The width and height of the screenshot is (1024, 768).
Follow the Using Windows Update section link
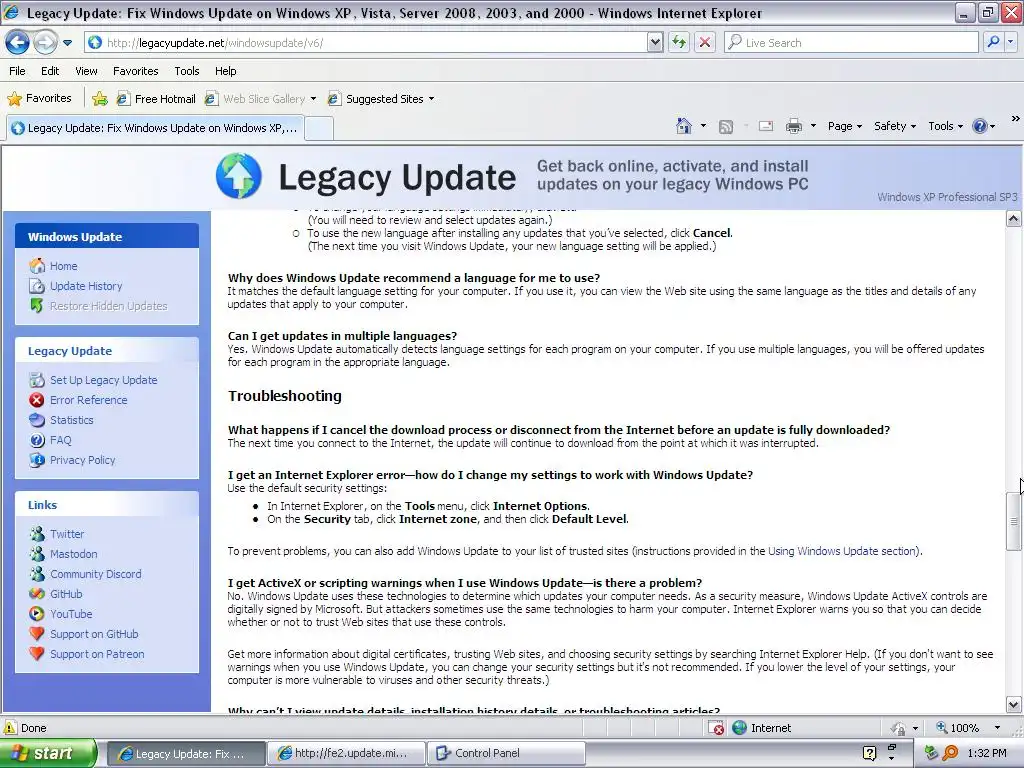tap(842, 551)
